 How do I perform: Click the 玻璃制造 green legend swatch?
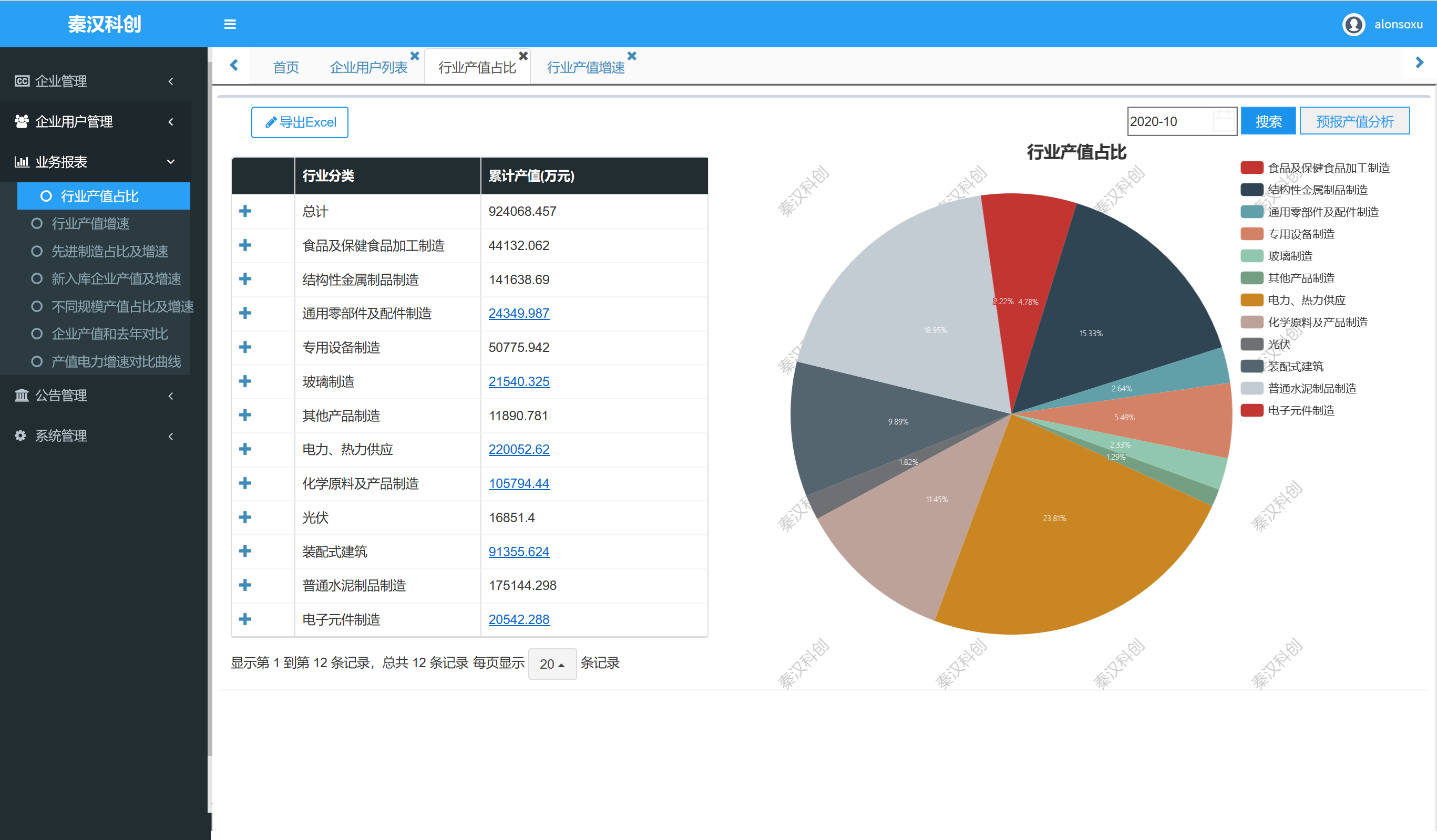click(1251, 256)
